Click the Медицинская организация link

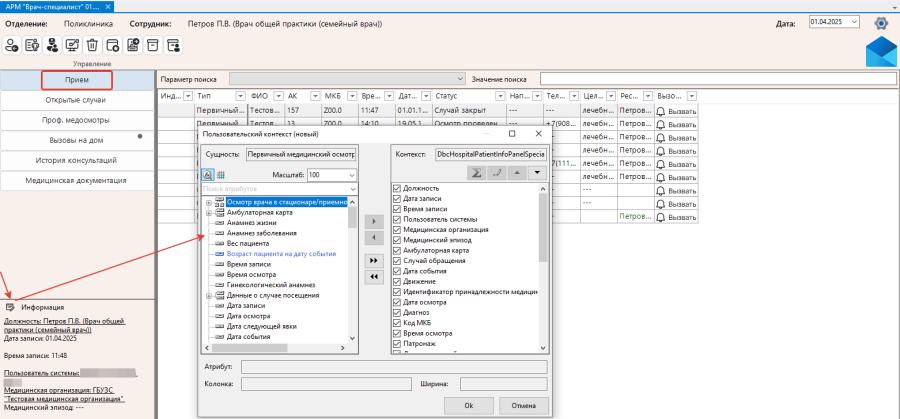(x=64, y=394)
